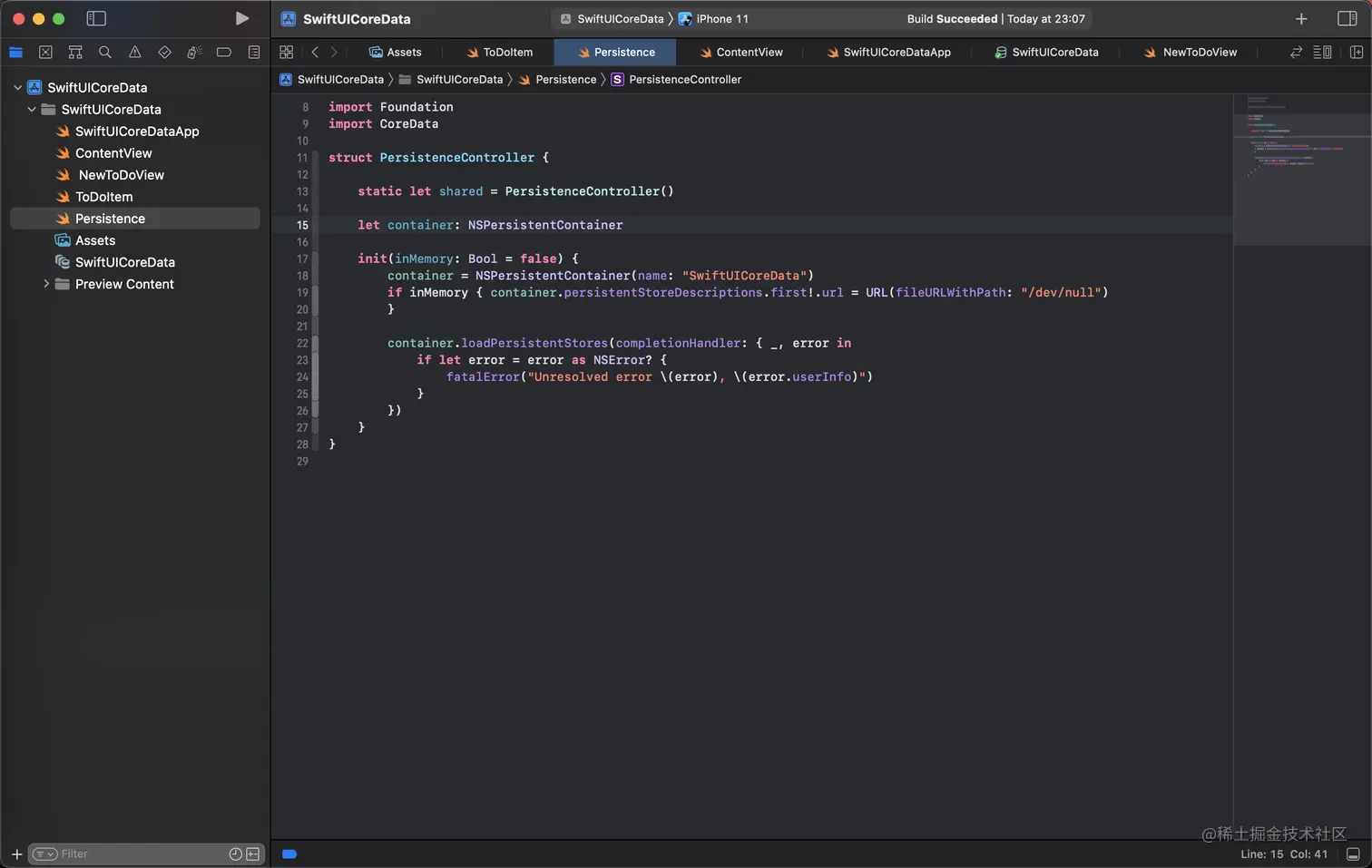The height and width of the screenshot is (868, 1372).
Task: Toggle the left navigator sidebar
Action: (96, 18)
